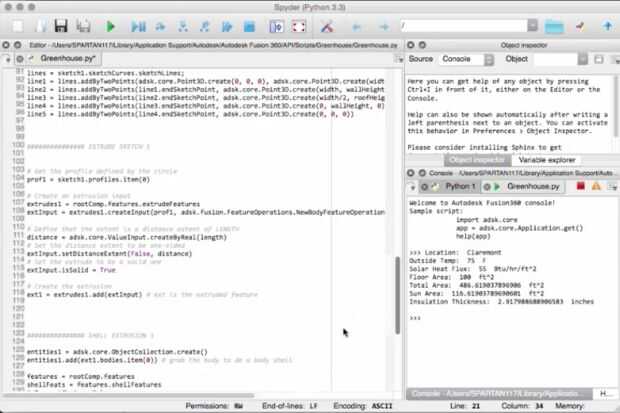The image size is (620, 413).
Task: Click the console warning triangle icon
Action: 596,186
